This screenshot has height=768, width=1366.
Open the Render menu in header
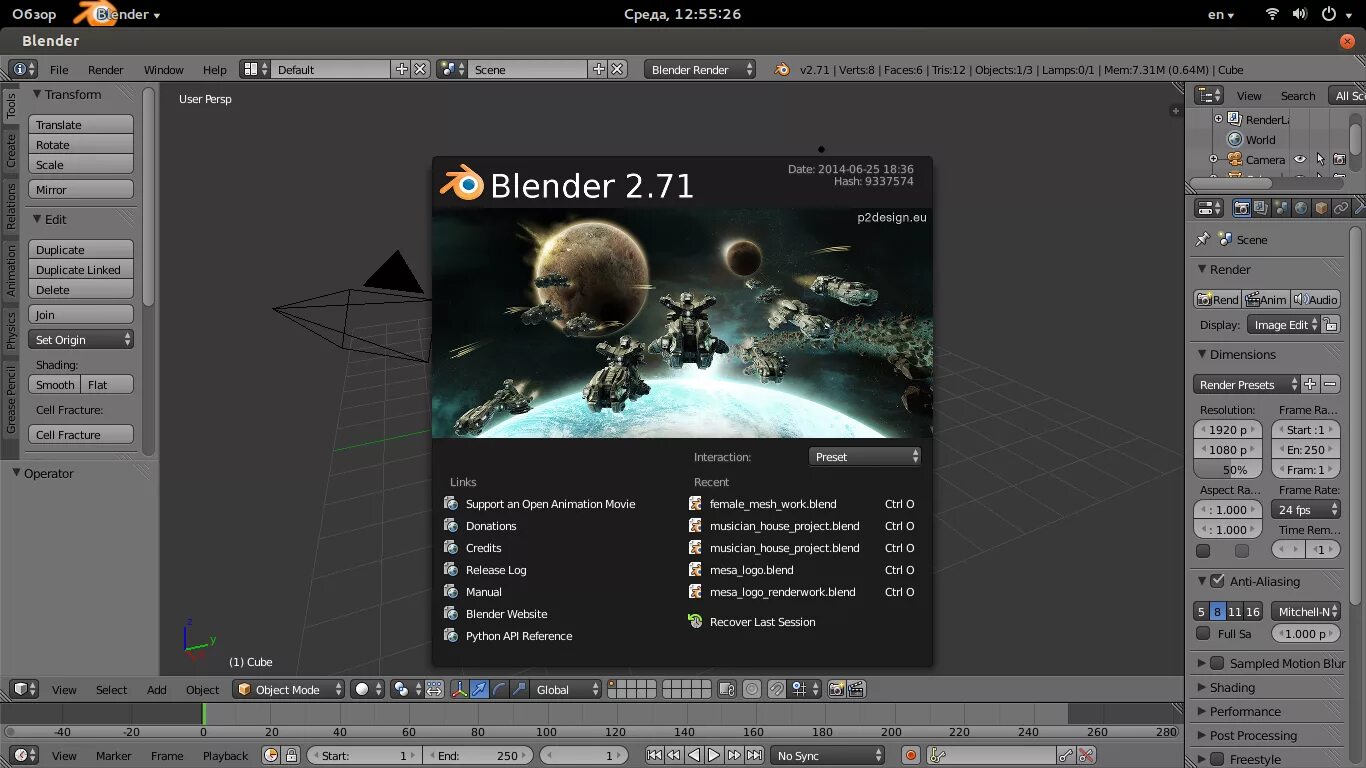click(x=106, y=69)
